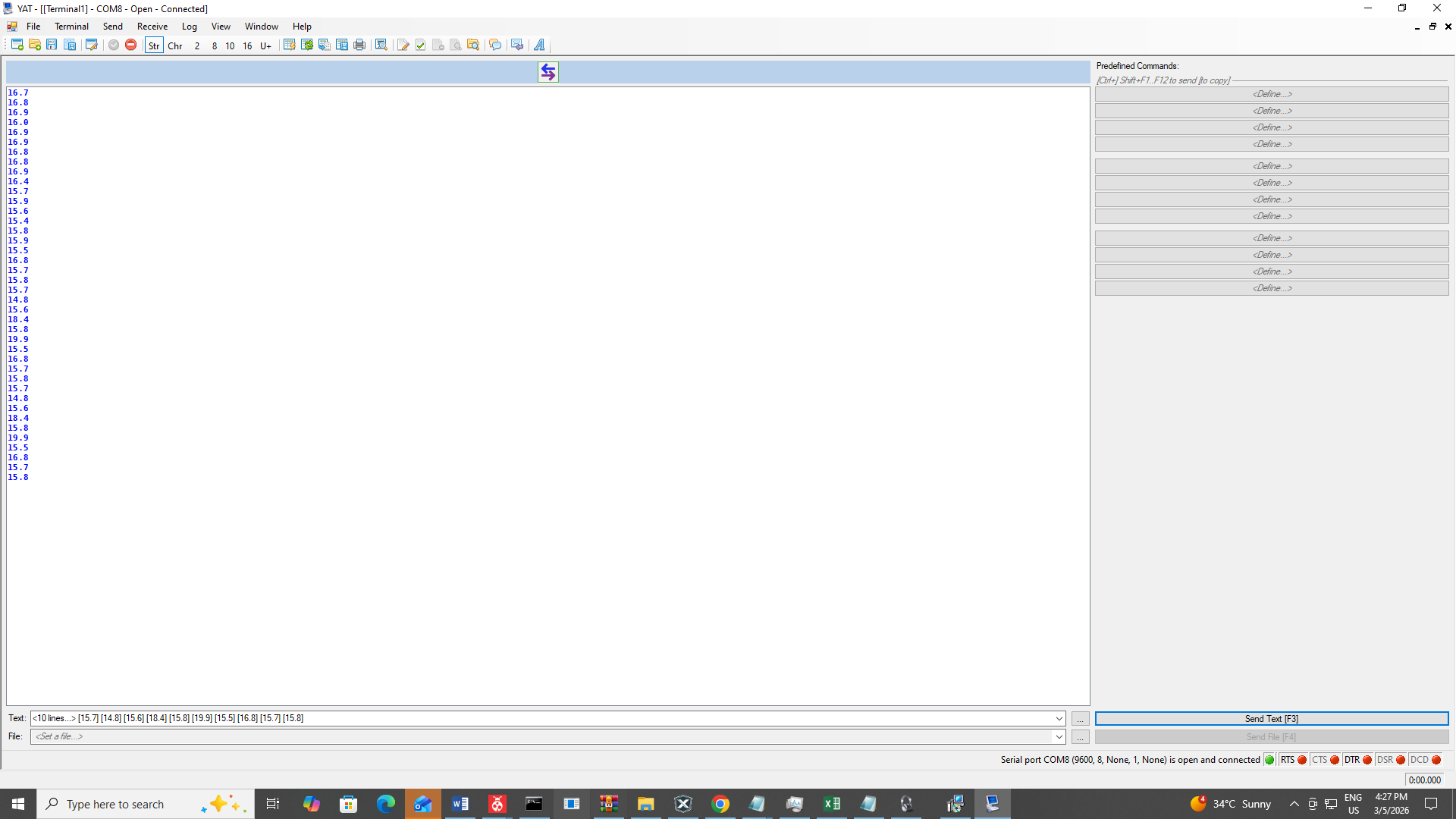Click the Print monitor printer icon

359,45
